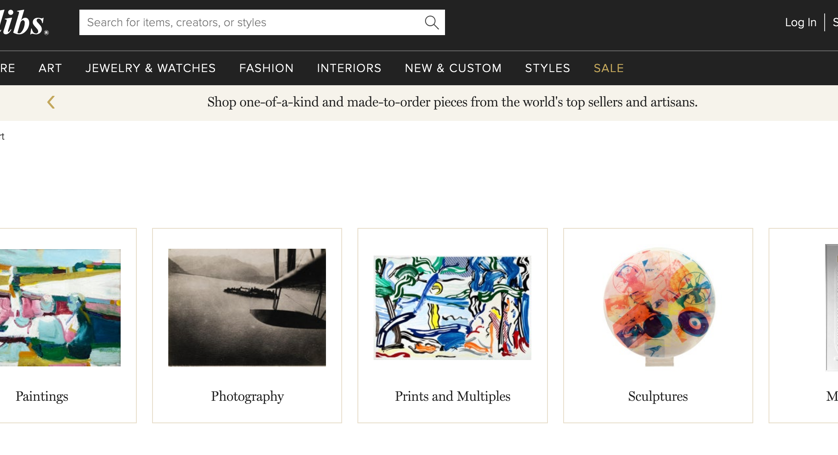The height and width of the screenshot is (455, 838).
Task: Open the Art menu
Action: tap(50, 68)
